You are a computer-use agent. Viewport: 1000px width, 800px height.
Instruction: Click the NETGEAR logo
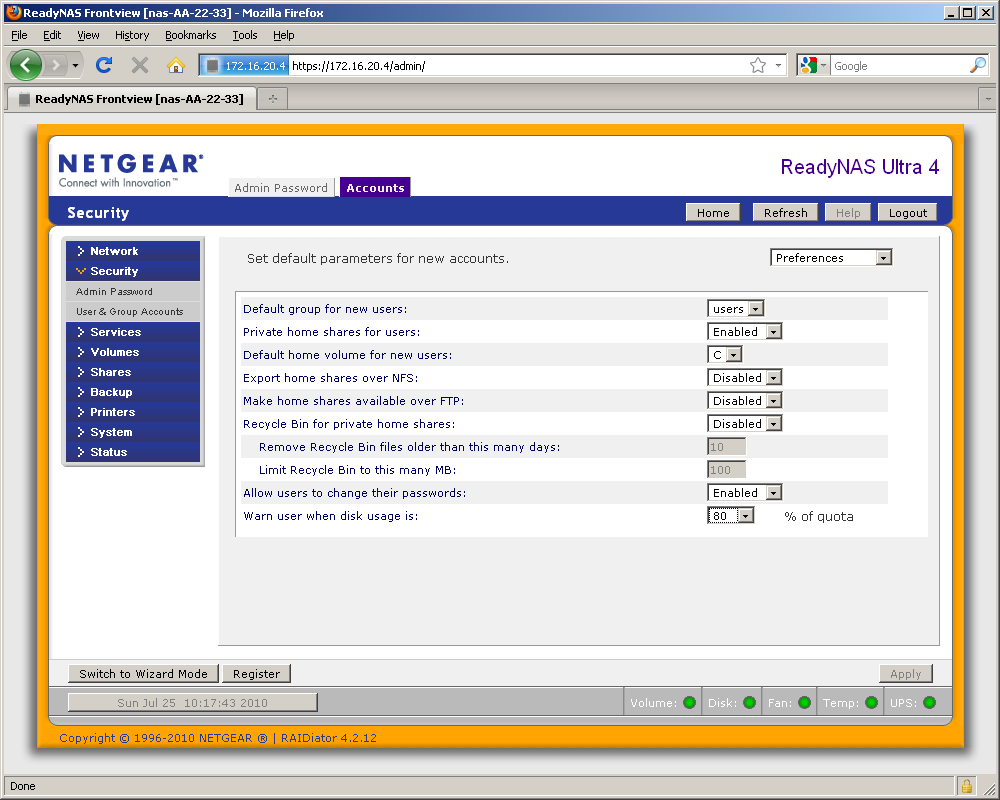pos(131,170)
